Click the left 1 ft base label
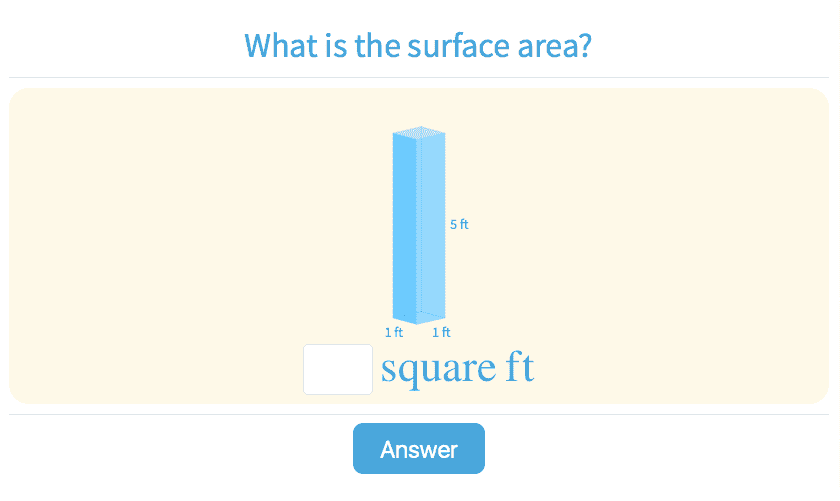 point(394,332)
